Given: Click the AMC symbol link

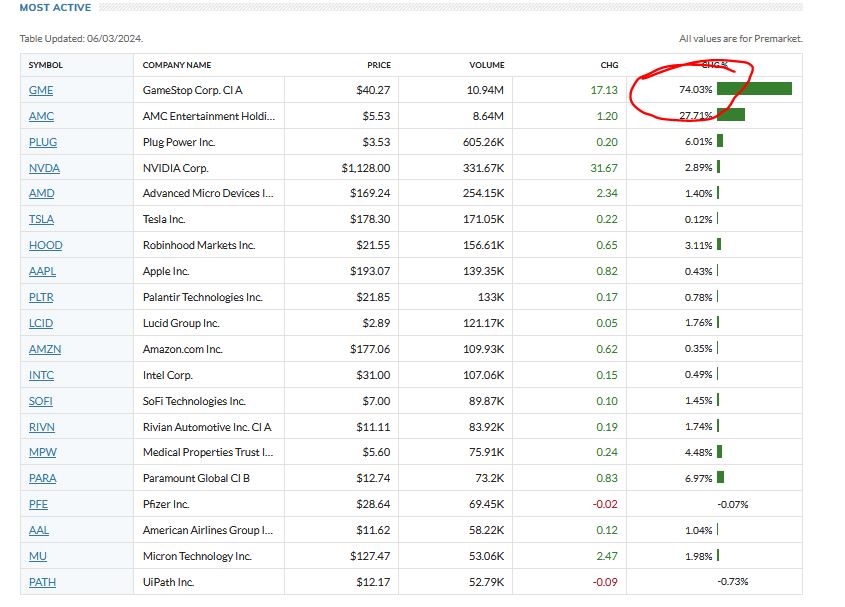Looking at the screenshot, I should 41,116.
